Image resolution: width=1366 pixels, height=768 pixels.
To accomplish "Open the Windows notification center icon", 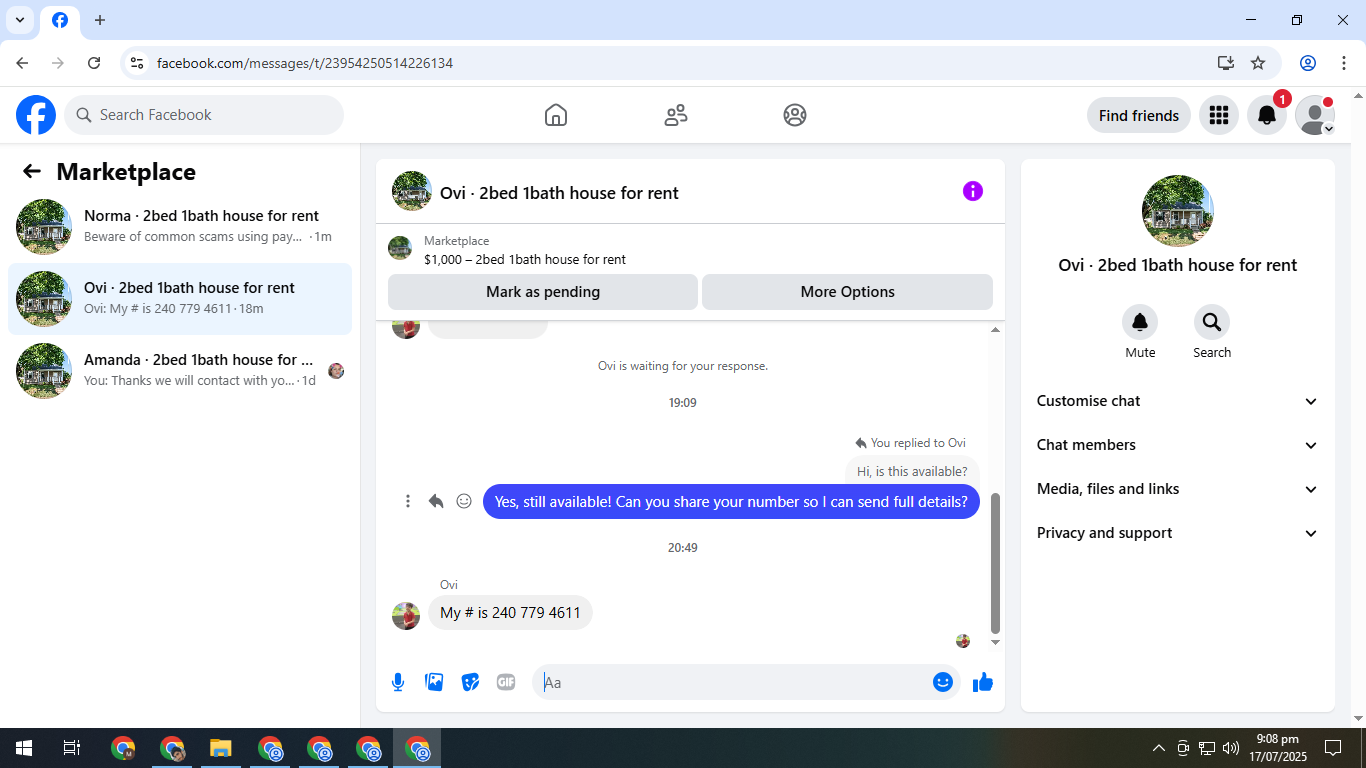I will (1333, 748).
